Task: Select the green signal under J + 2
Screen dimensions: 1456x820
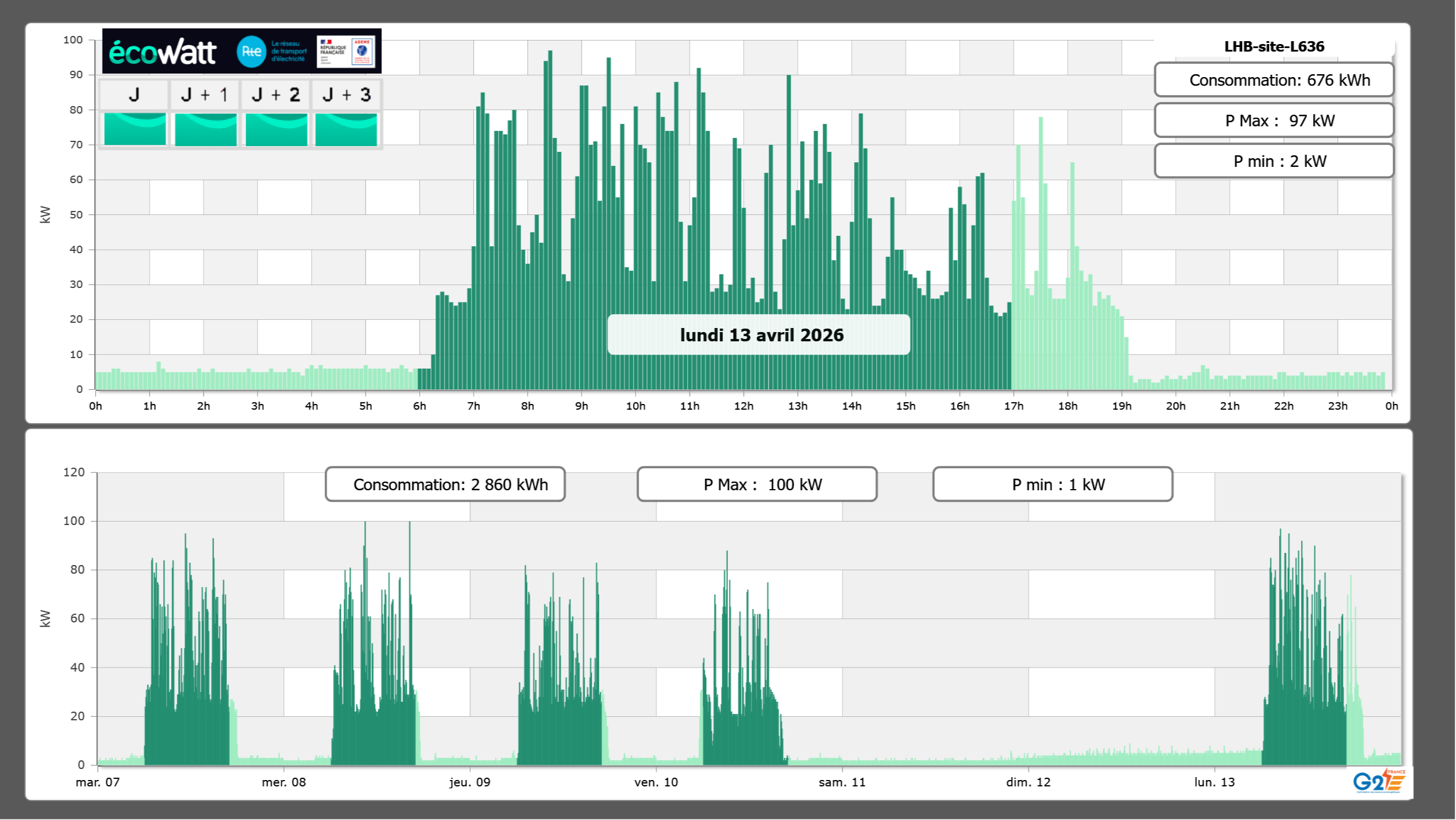Action: tap(276, 129)
